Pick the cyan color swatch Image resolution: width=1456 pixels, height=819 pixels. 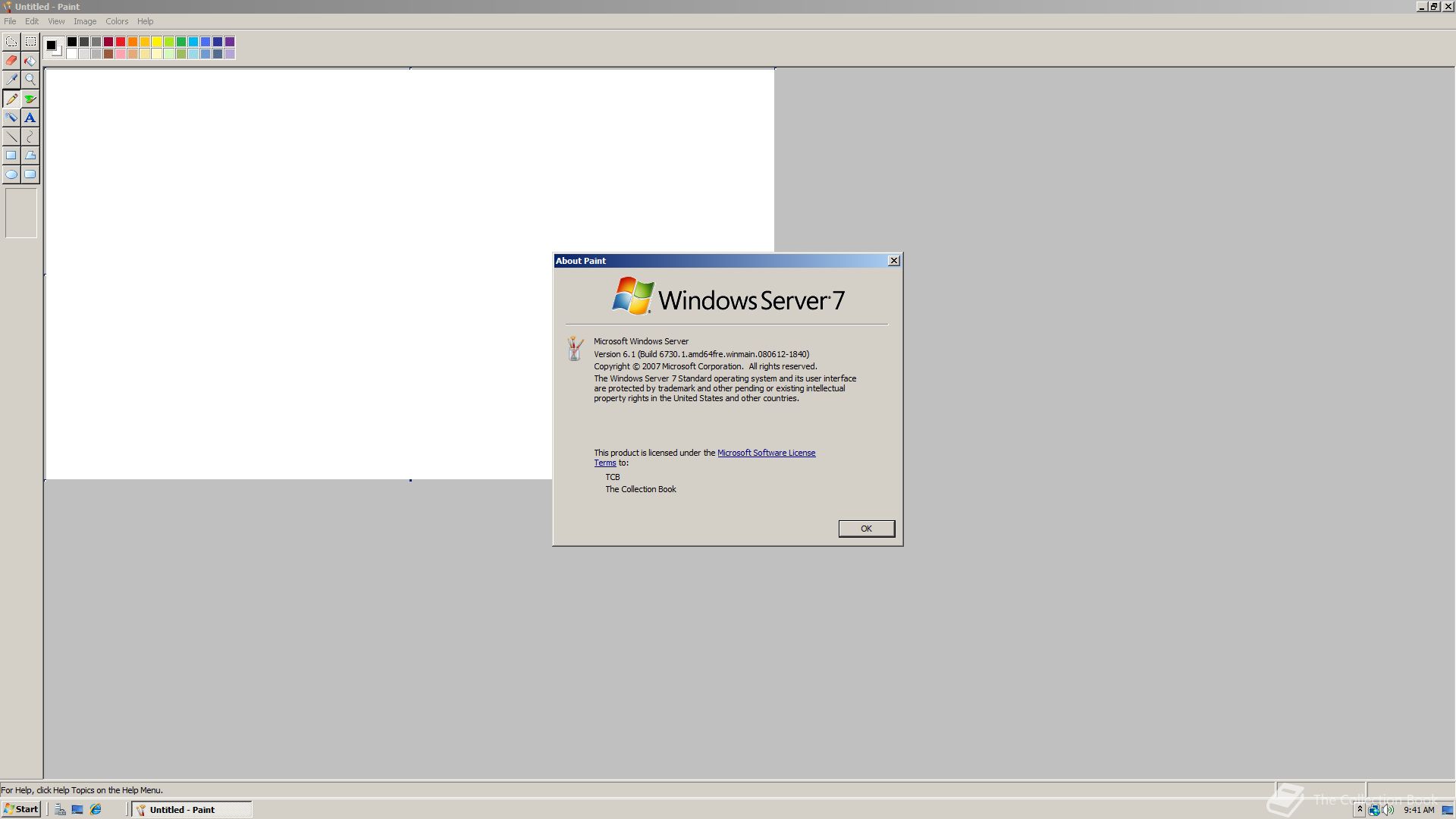[x=193, y=42]
